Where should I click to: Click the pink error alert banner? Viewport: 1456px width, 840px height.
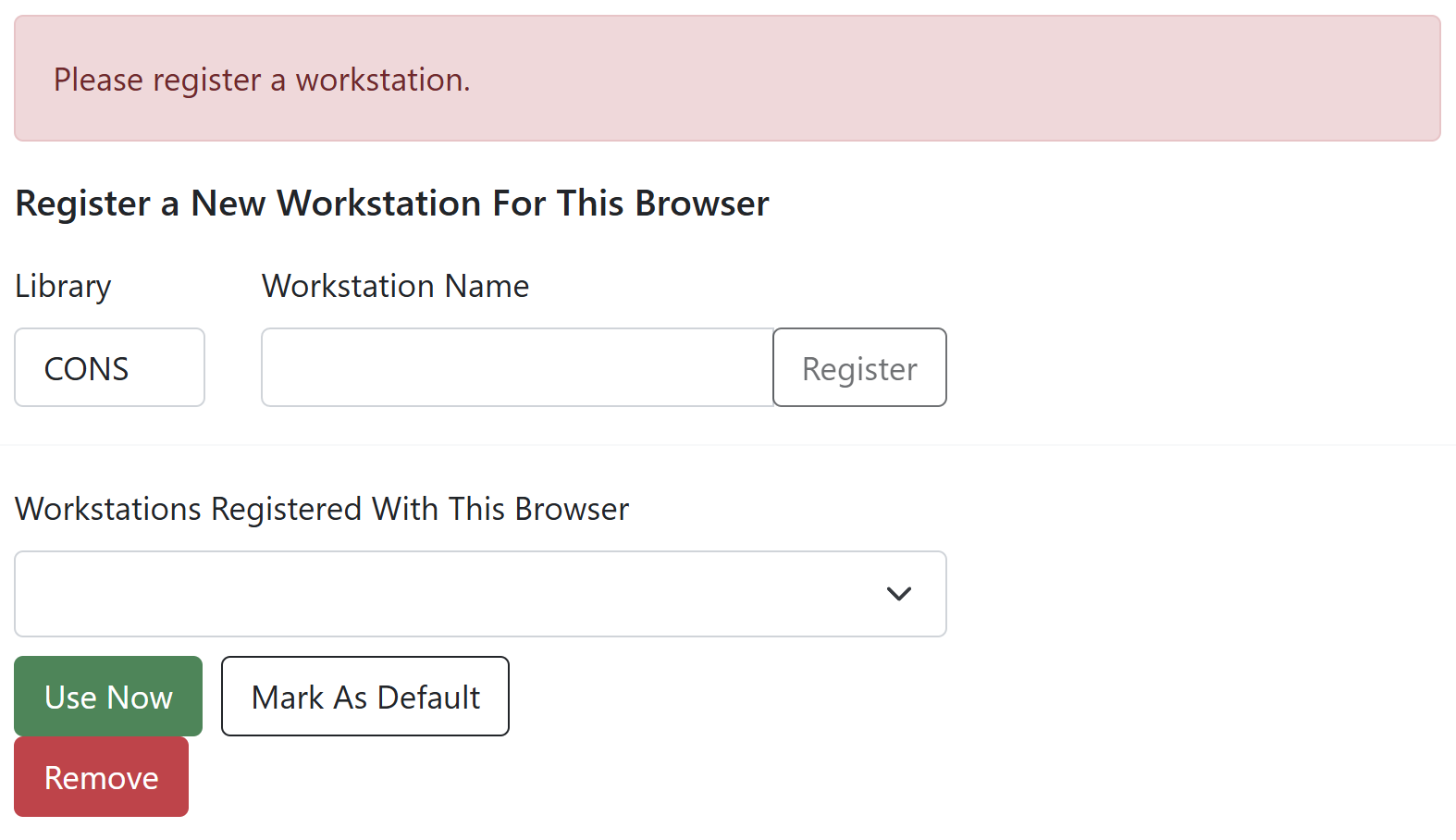coord(727,79)
